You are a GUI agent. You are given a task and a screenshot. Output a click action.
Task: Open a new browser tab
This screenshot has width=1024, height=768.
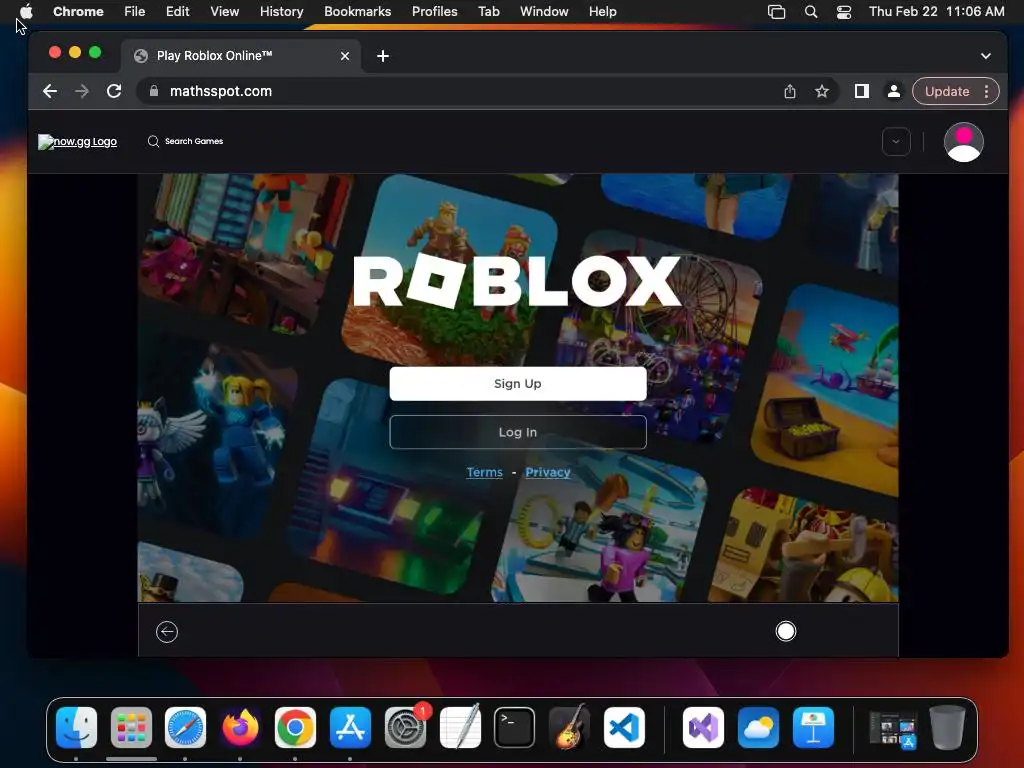click(x=383, y=56)
